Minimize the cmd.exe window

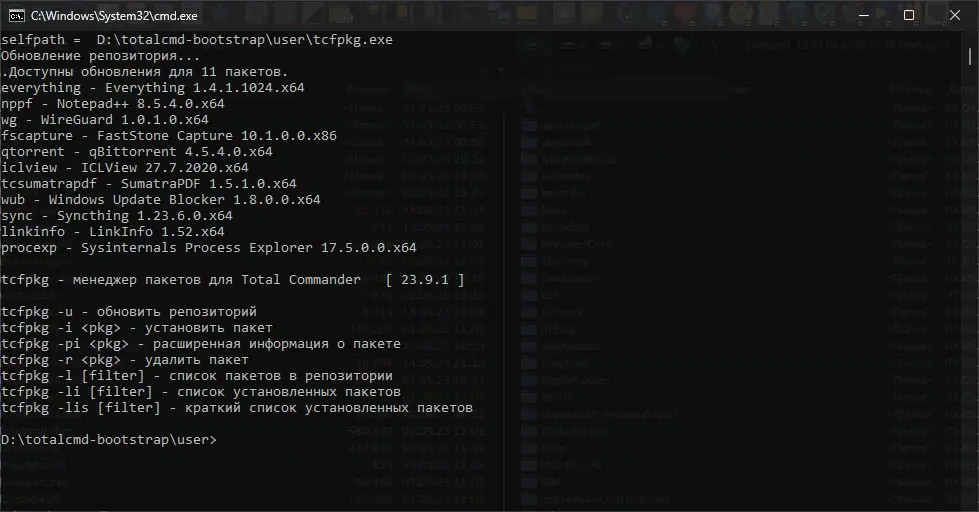coord(864,15)
